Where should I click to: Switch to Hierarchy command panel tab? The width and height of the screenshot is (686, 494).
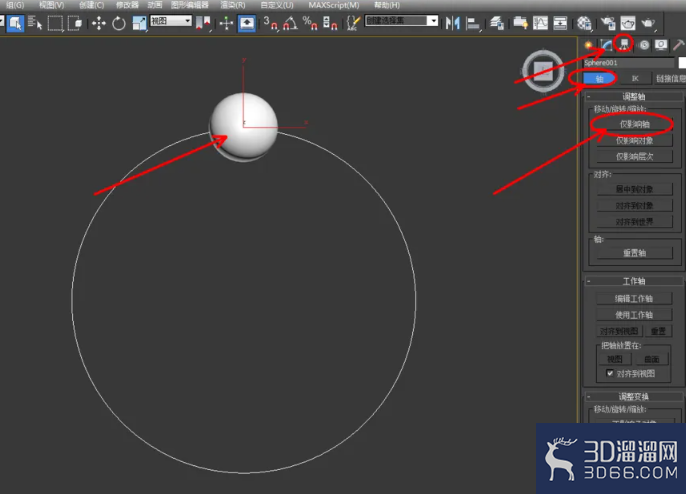click(x=624, y=44)
